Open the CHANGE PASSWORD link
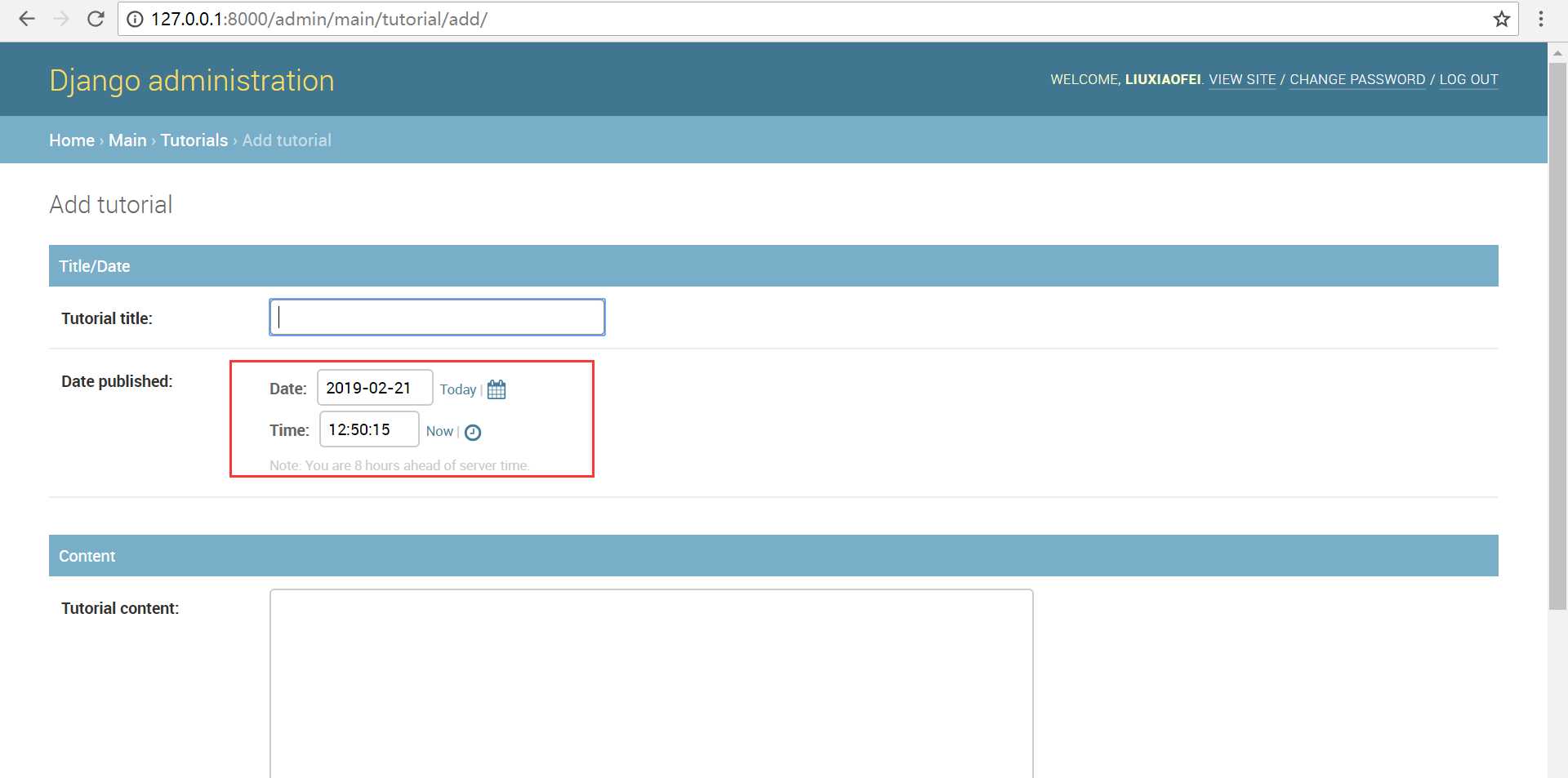This screenshot has width=1568, height=778. (1357, 79)
